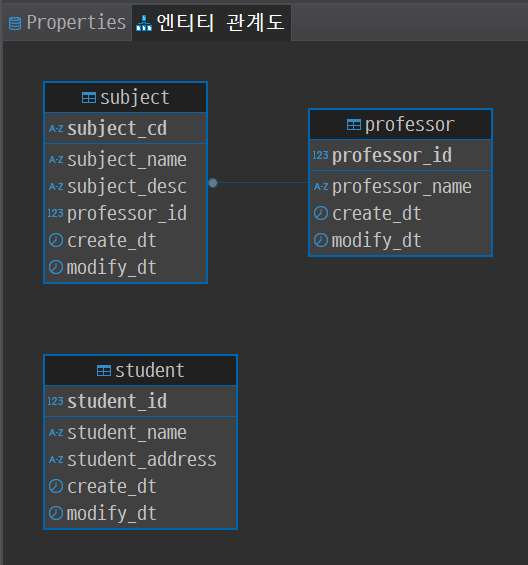Select the subject_desc column

click(x=125, y=186)
